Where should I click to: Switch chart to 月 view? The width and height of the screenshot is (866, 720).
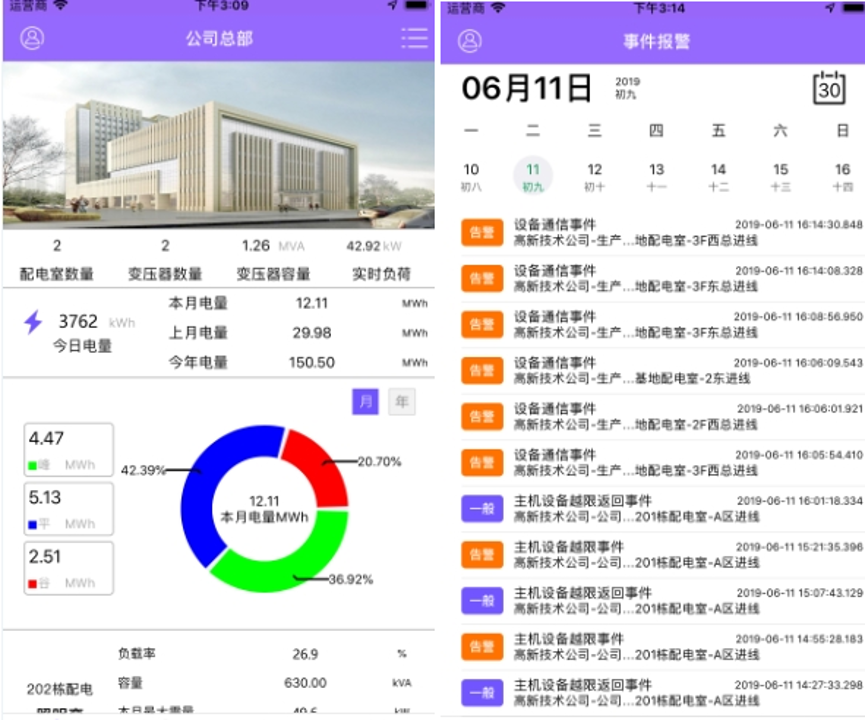click(x=365, y=402)
